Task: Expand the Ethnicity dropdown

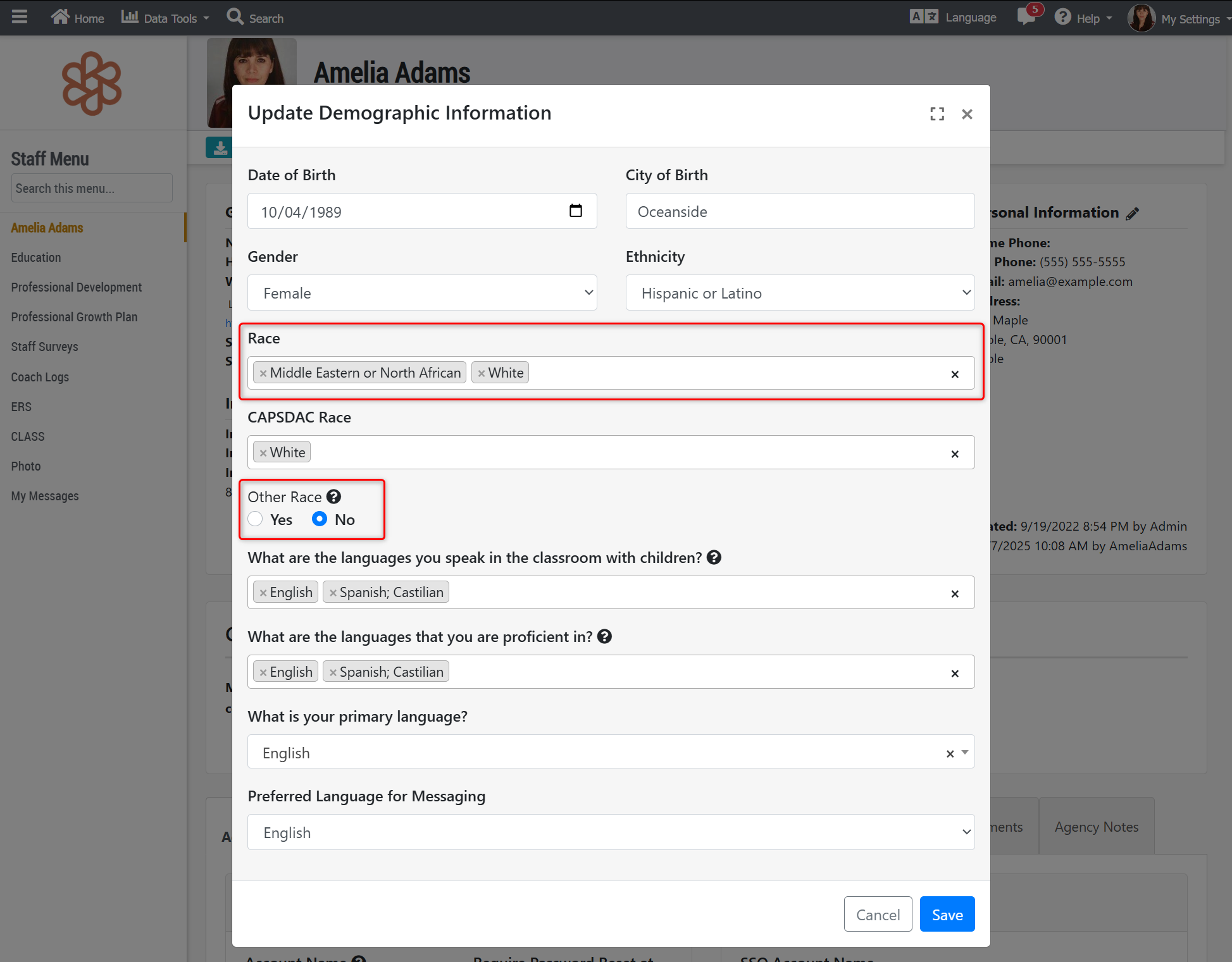Action: pyautogui.click(x=799, y=293)
